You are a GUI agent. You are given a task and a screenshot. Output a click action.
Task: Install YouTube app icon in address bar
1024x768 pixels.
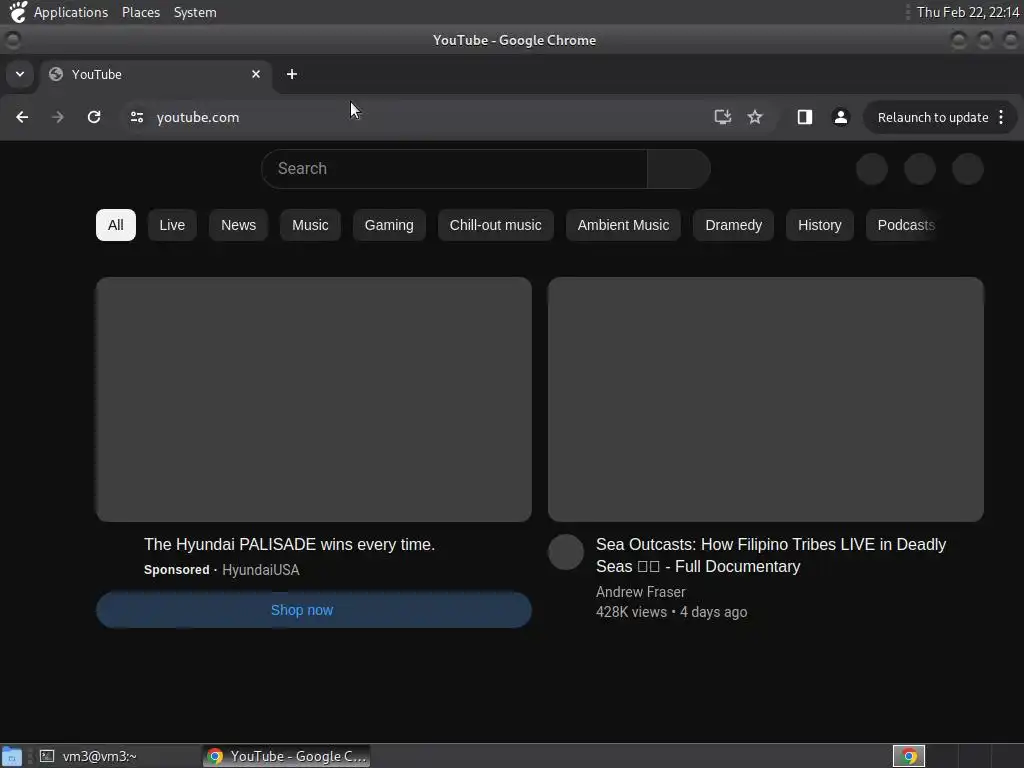(722, 117)
